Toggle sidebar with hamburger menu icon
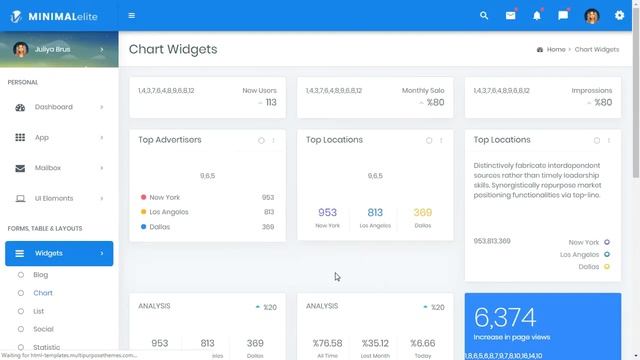 pos(131,16)
